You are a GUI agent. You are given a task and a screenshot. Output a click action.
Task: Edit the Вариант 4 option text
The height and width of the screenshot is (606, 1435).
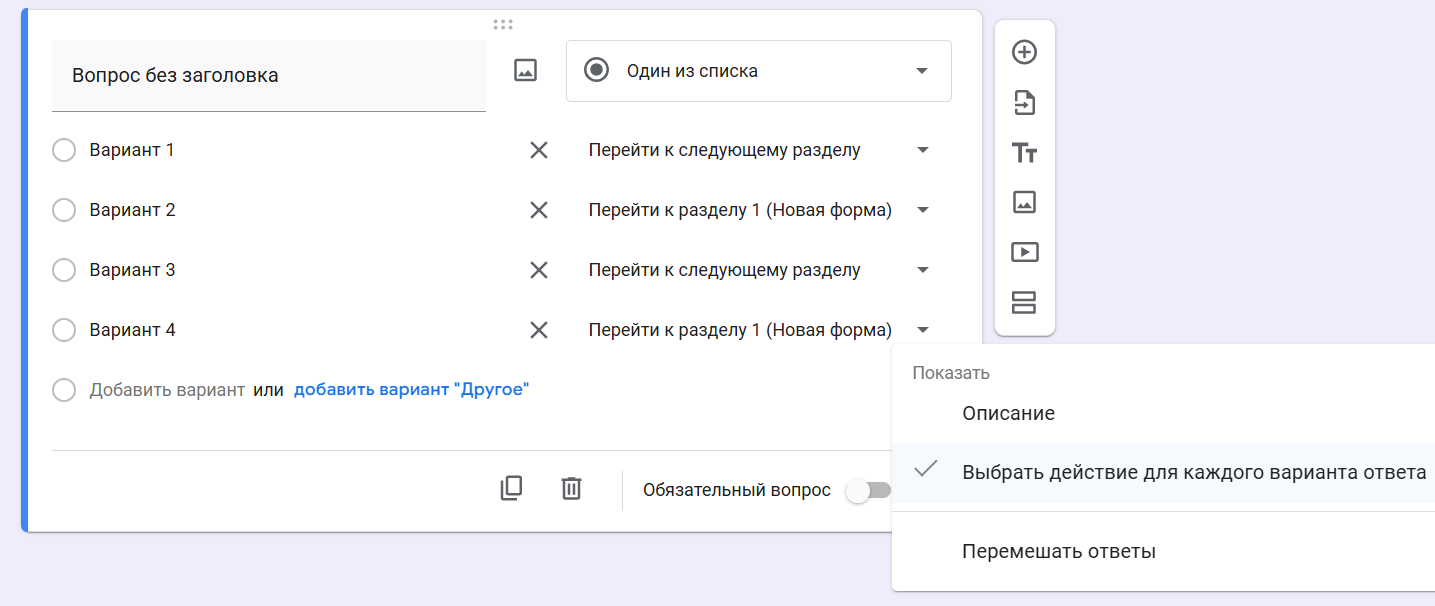[132, 330]
